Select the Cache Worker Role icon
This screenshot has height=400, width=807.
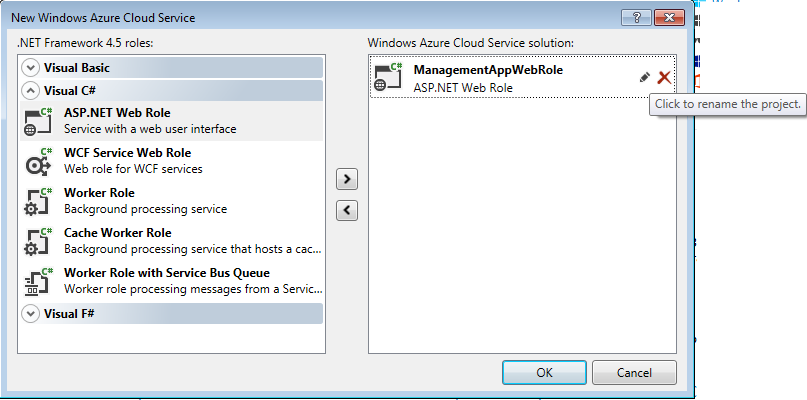(x=39, y=241)
